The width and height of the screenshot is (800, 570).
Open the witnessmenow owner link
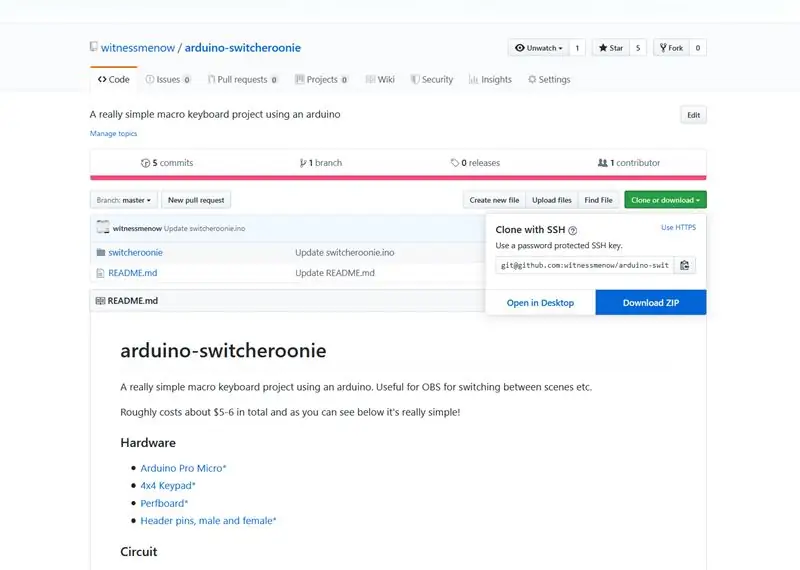pos(138,48)
